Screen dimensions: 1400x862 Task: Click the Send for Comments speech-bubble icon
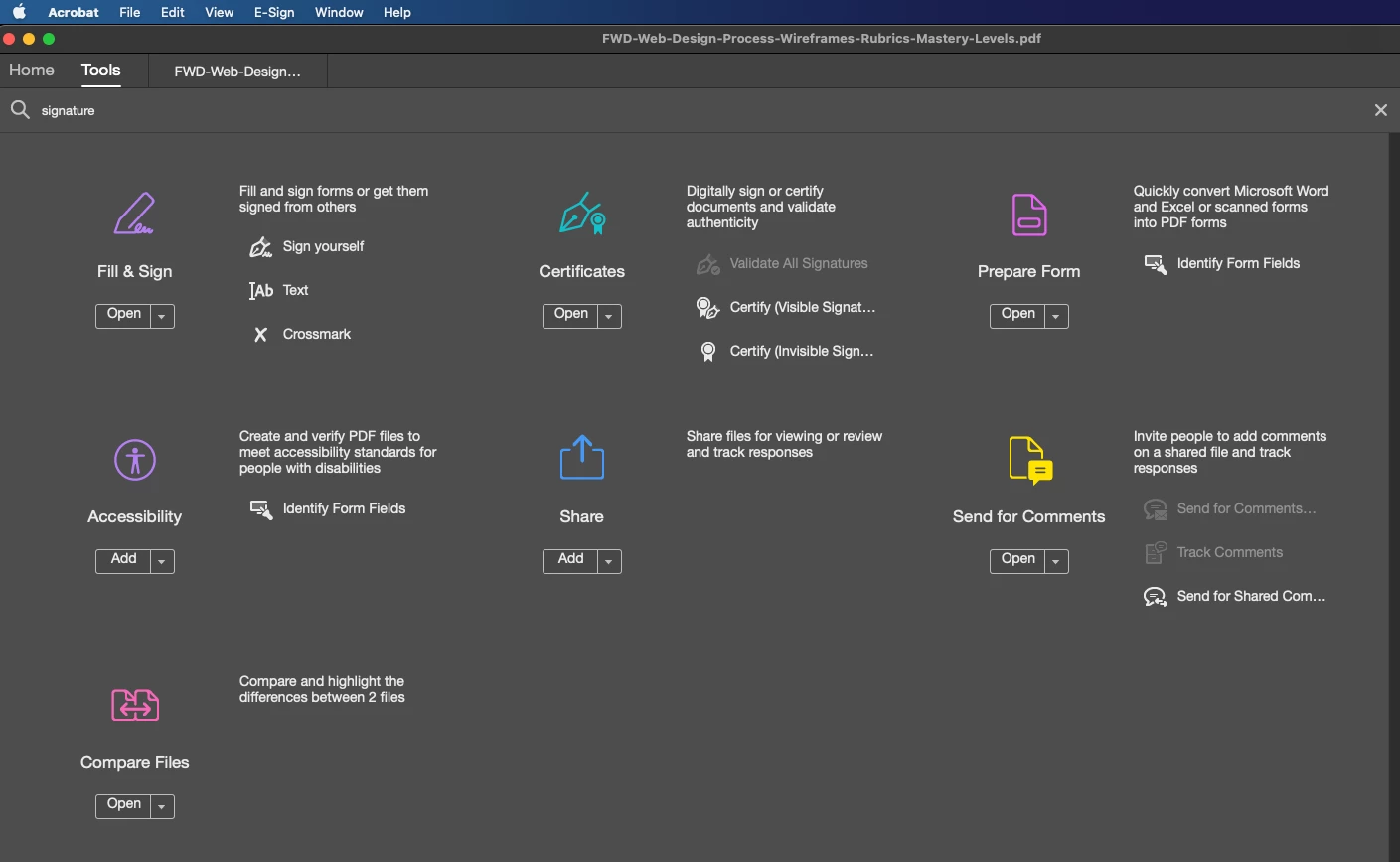tap(1156, 509)
